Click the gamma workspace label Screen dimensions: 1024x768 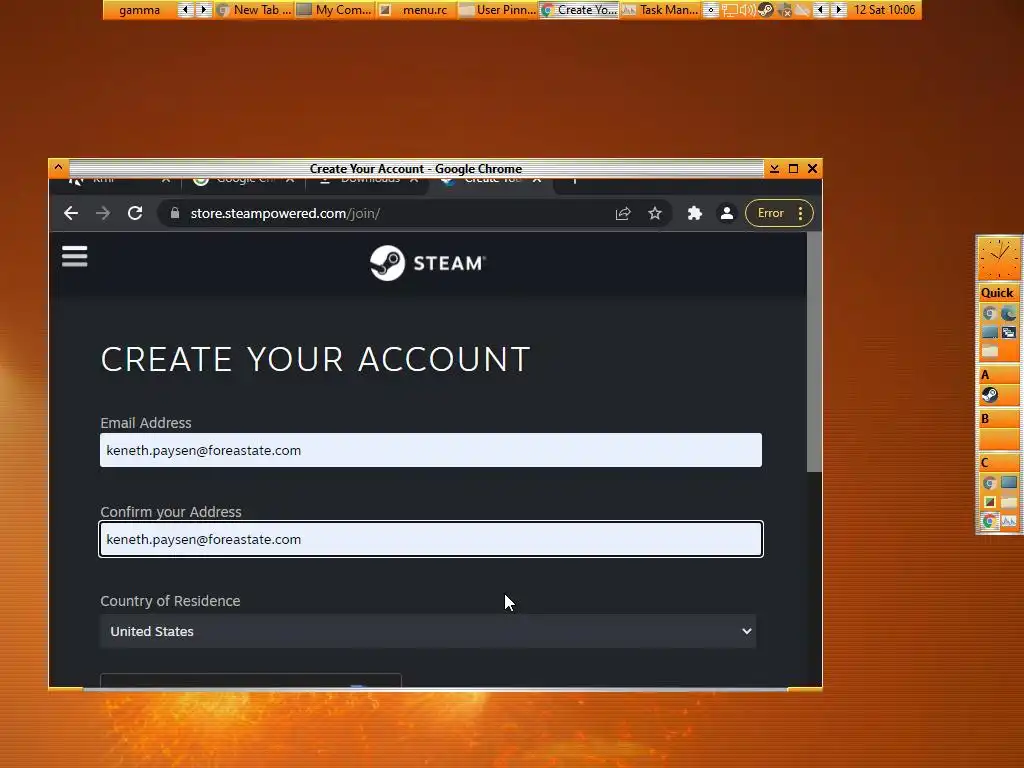[x=139, y=10]
